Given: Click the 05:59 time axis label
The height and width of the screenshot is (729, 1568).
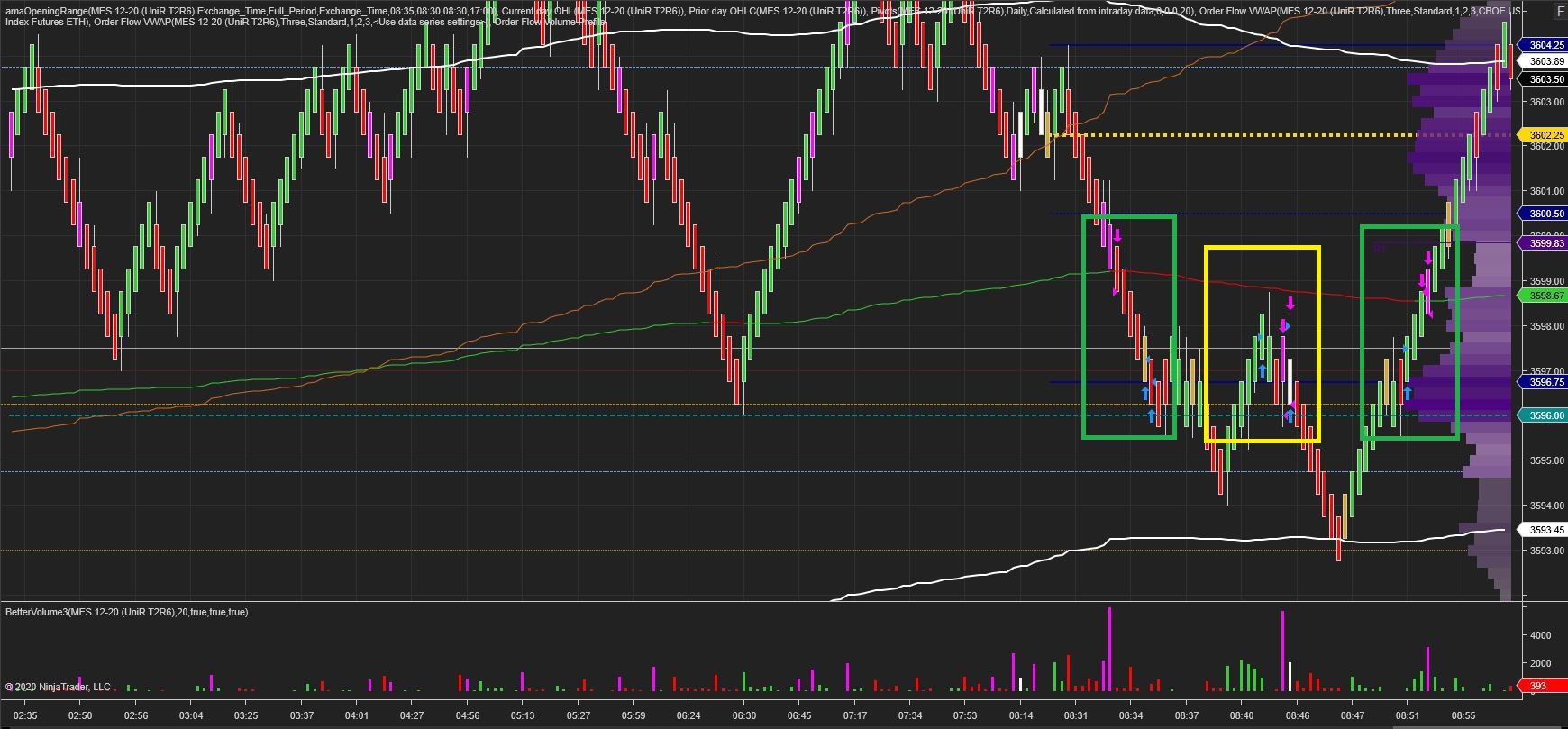Looking at the screenshot, I should point(634,715).
